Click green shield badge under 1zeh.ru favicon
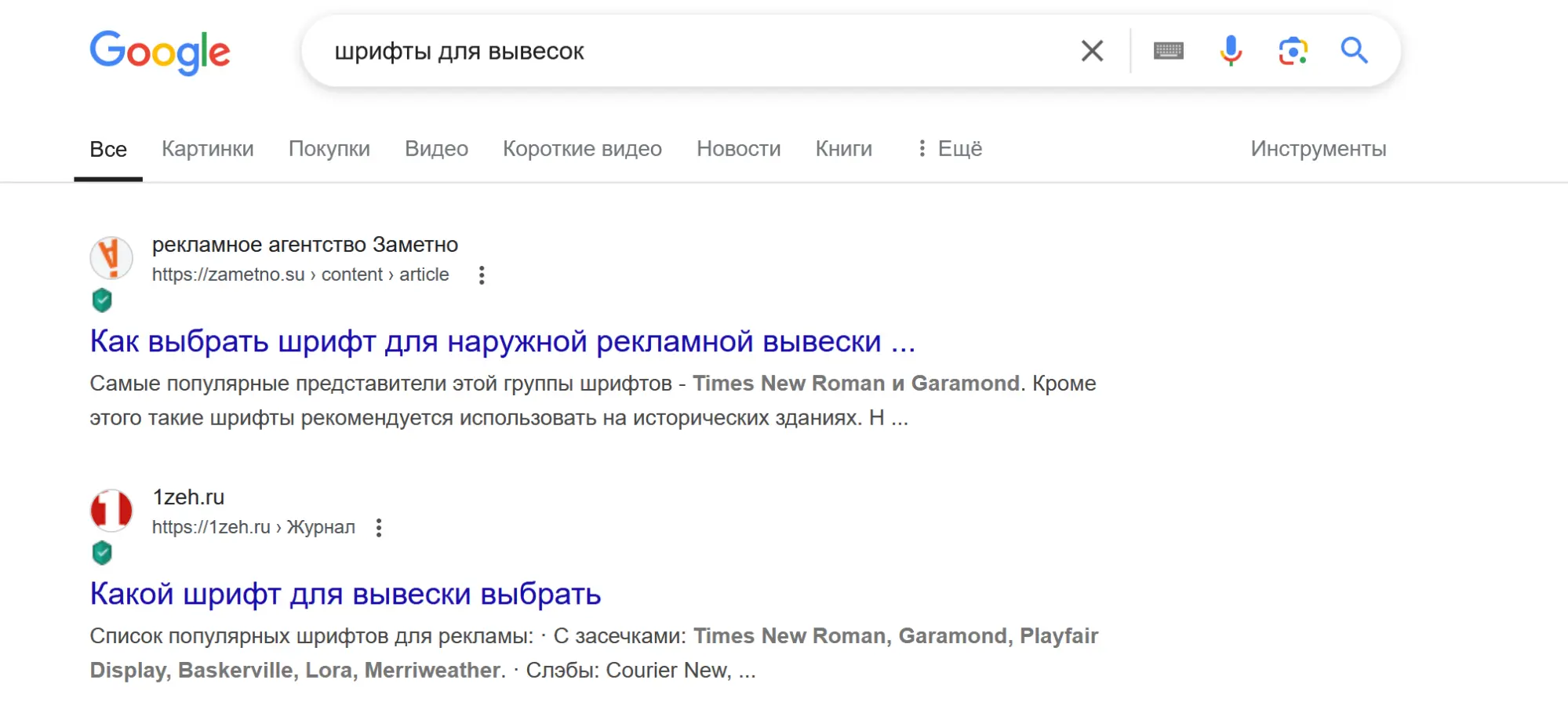 click(102, 553)
